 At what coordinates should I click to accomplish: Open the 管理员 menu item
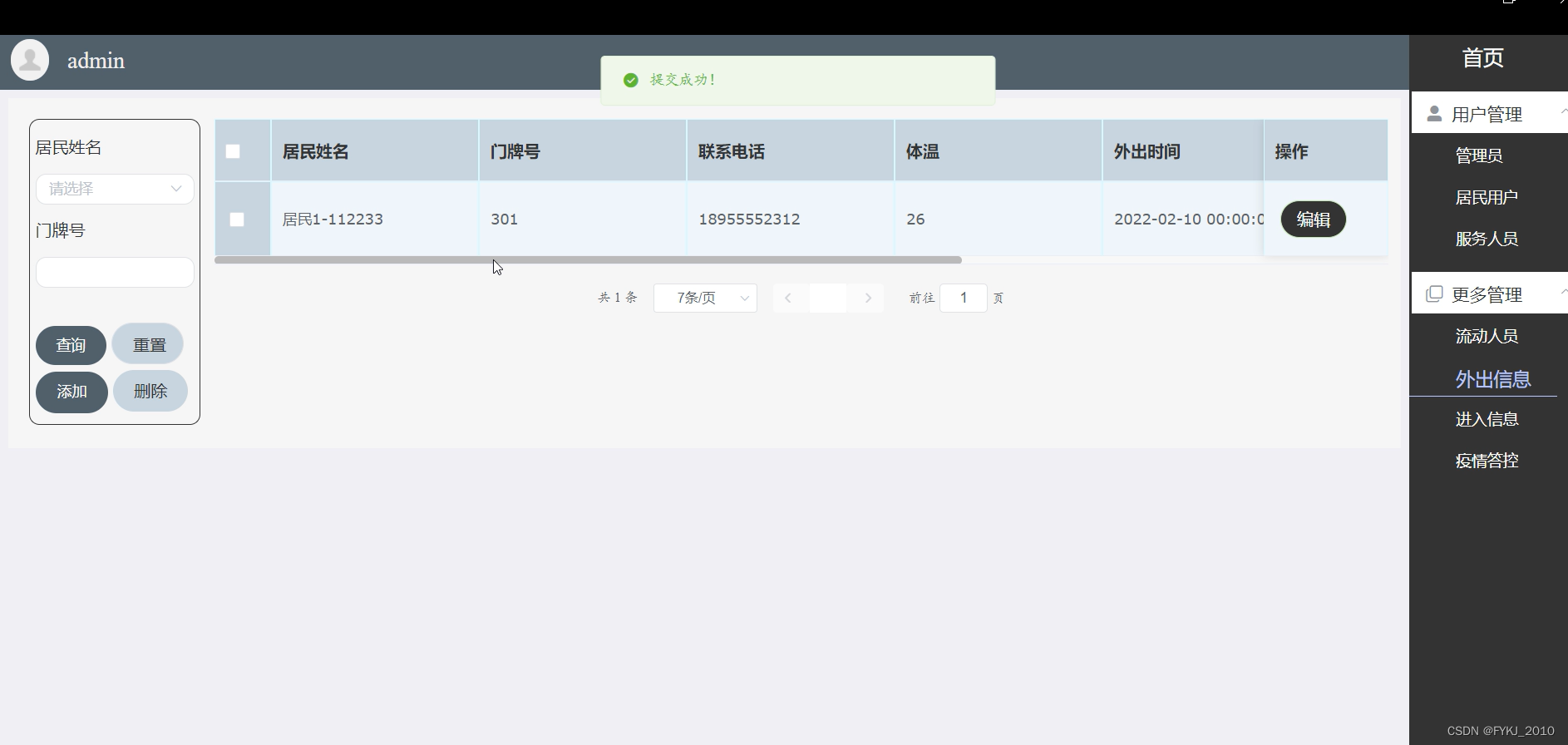[x=1478, y=155]
